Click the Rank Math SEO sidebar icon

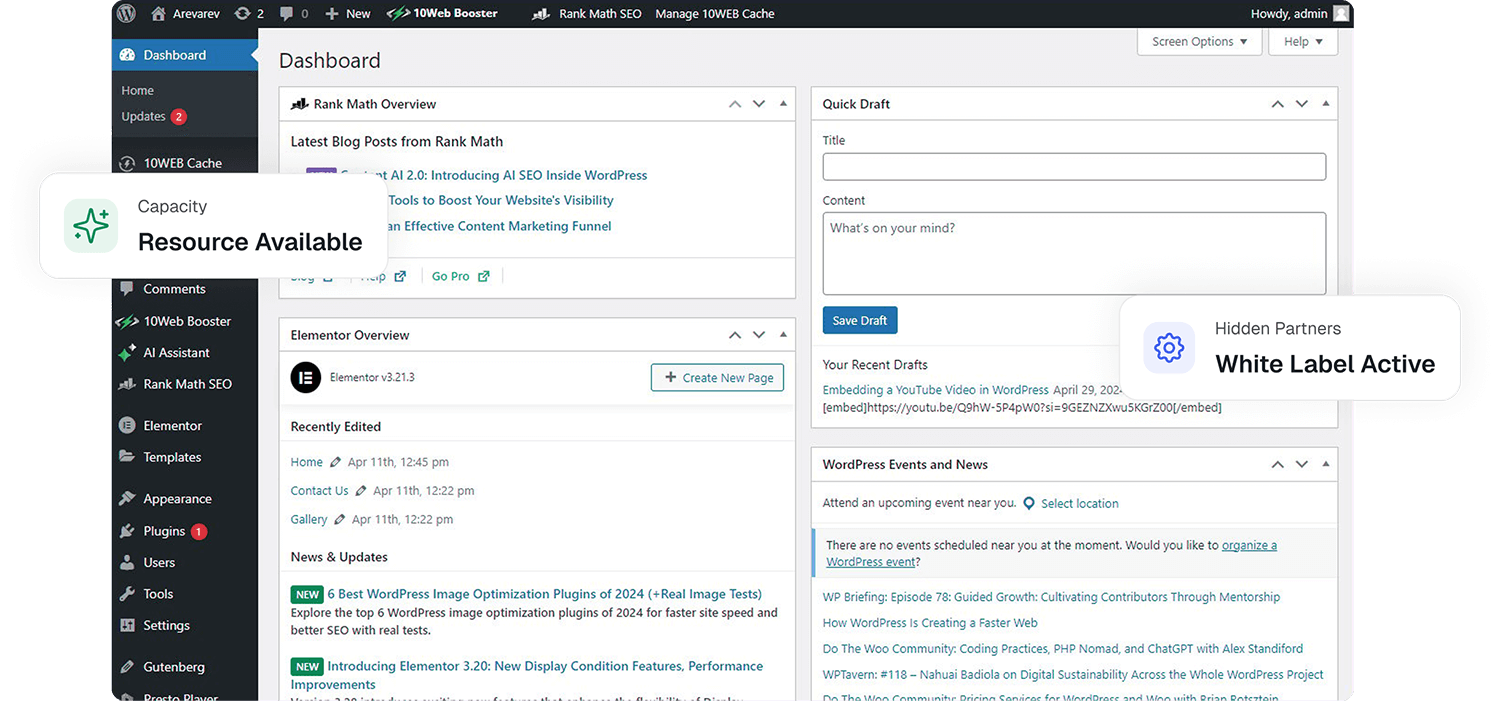[x=127, y=384]
